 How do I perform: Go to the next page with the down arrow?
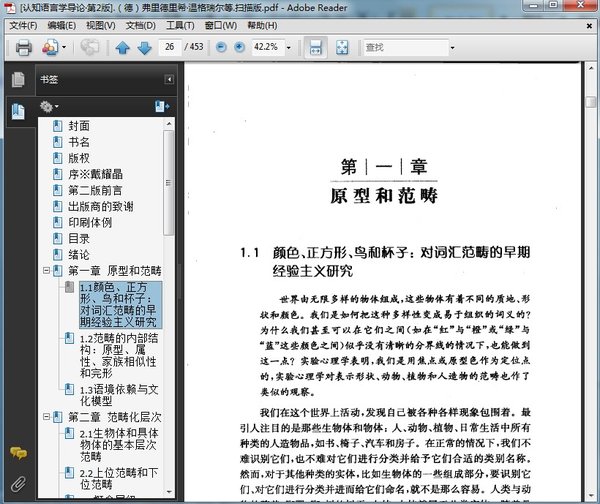(144, 48)
